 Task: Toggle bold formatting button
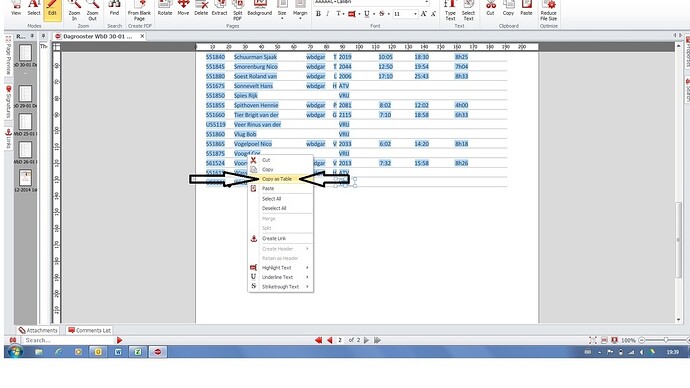coord(318,14)
